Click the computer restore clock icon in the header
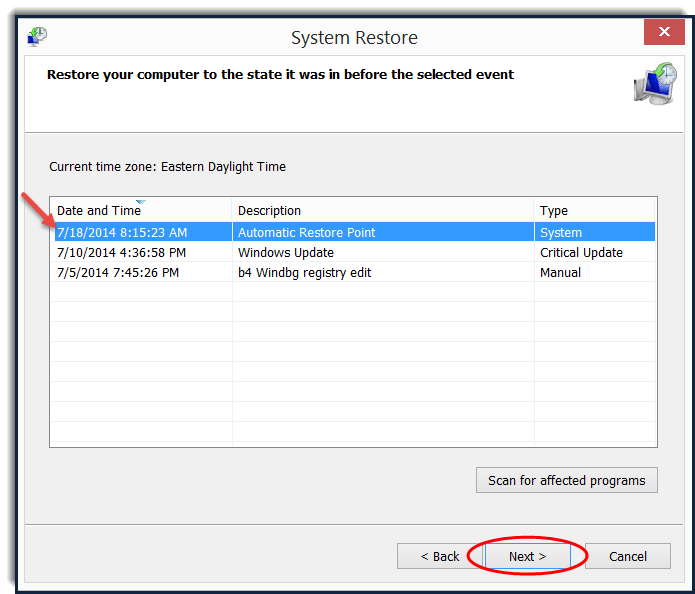This screenshot has height=594, width=695. 656,84
